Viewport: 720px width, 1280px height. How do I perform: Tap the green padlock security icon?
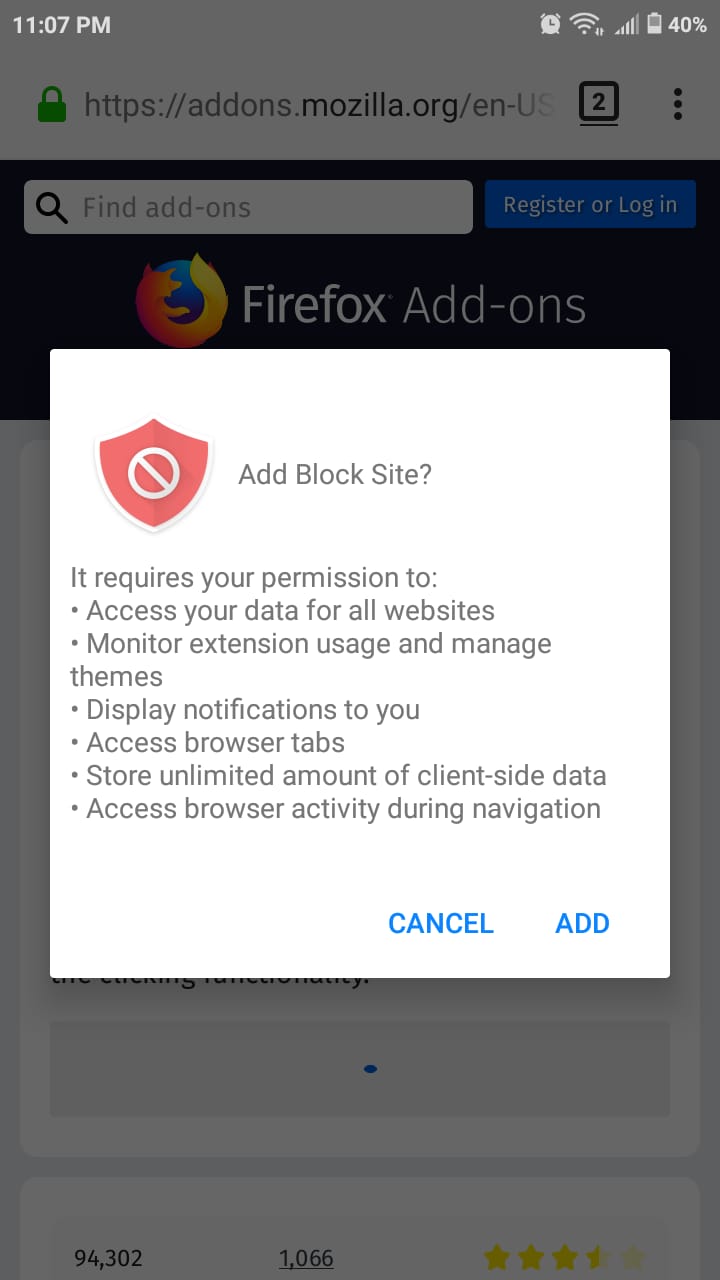[x=52, y=104]
